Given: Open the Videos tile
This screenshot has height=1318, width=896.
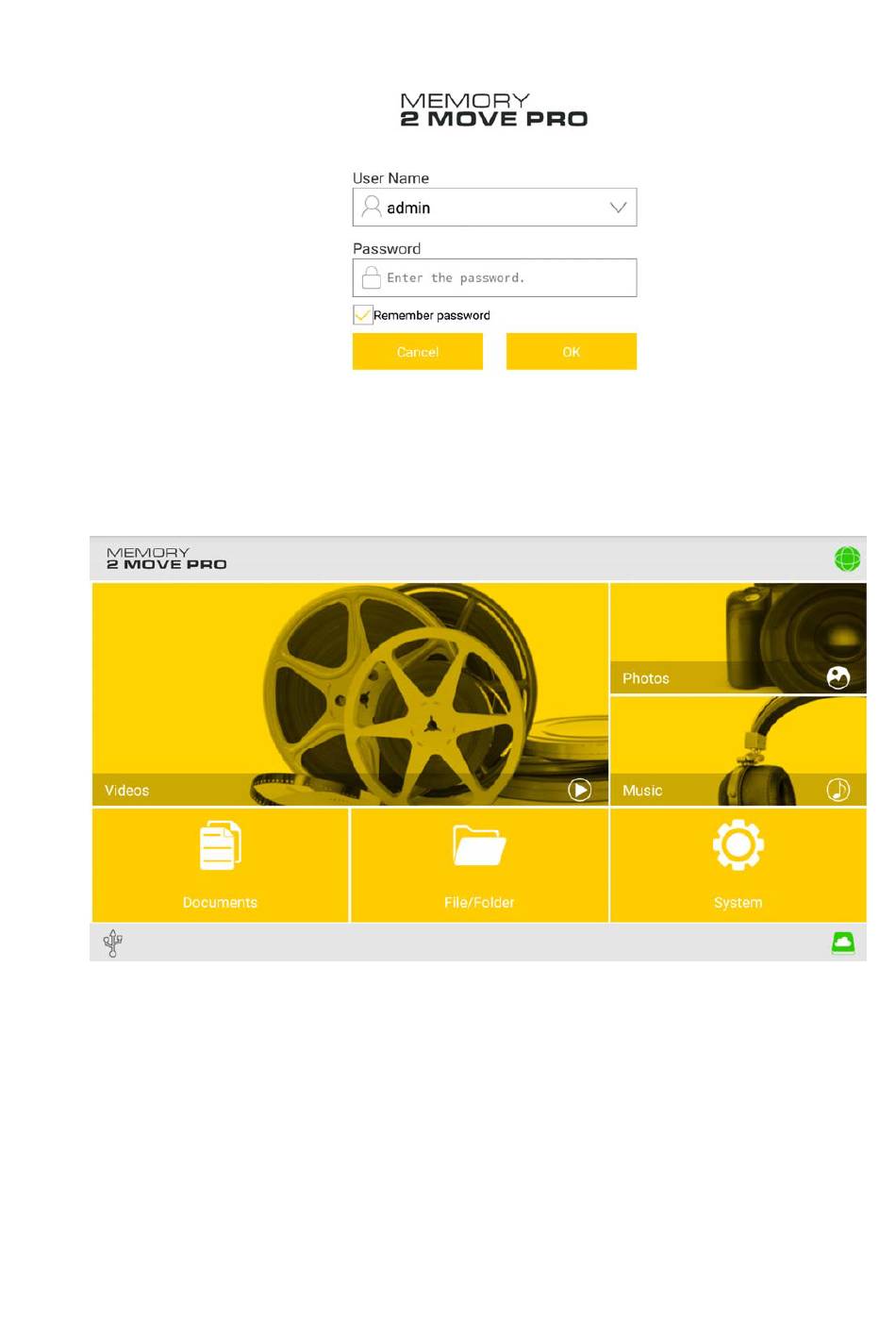Looking at the screenshot, I should [350, 694].
